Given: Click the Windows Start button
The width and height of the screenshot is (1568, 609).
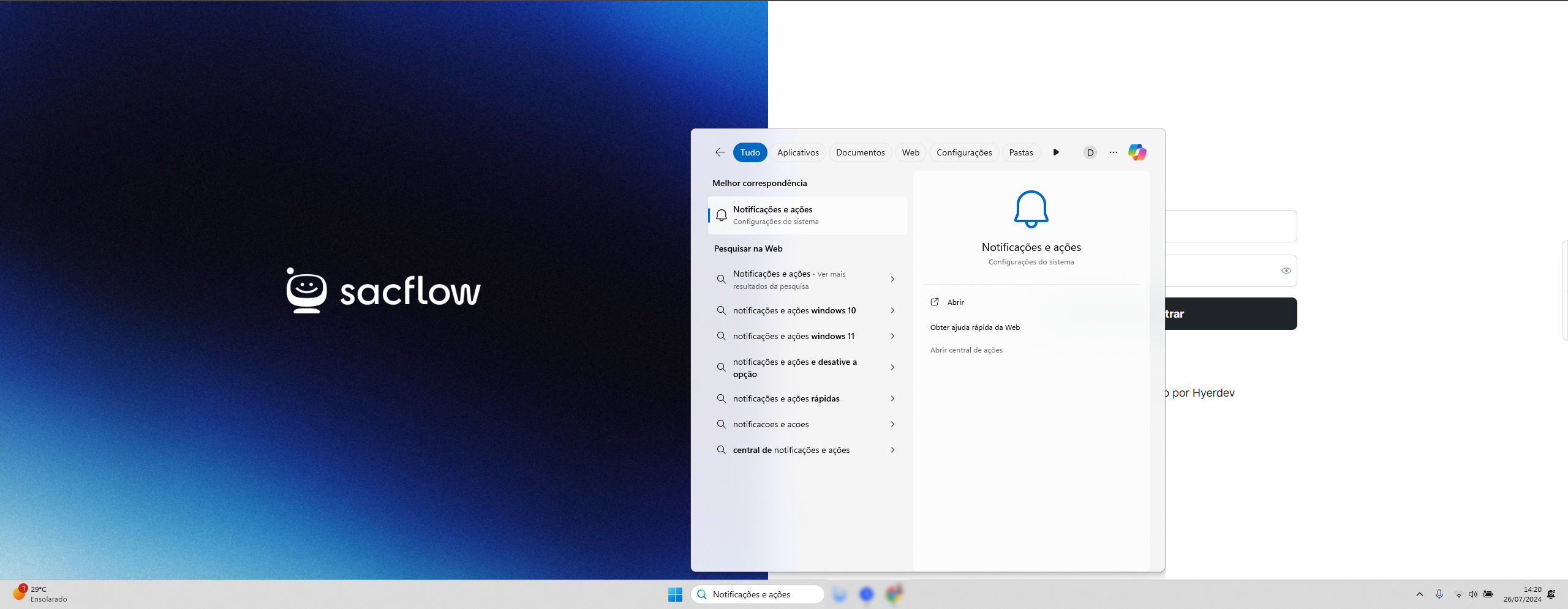Looking at the screenshot, I should (675, 594).
